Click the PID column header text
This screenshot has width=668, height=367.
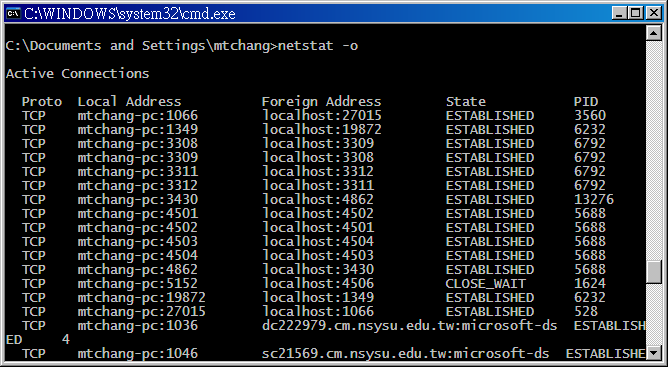click(586, 102)
